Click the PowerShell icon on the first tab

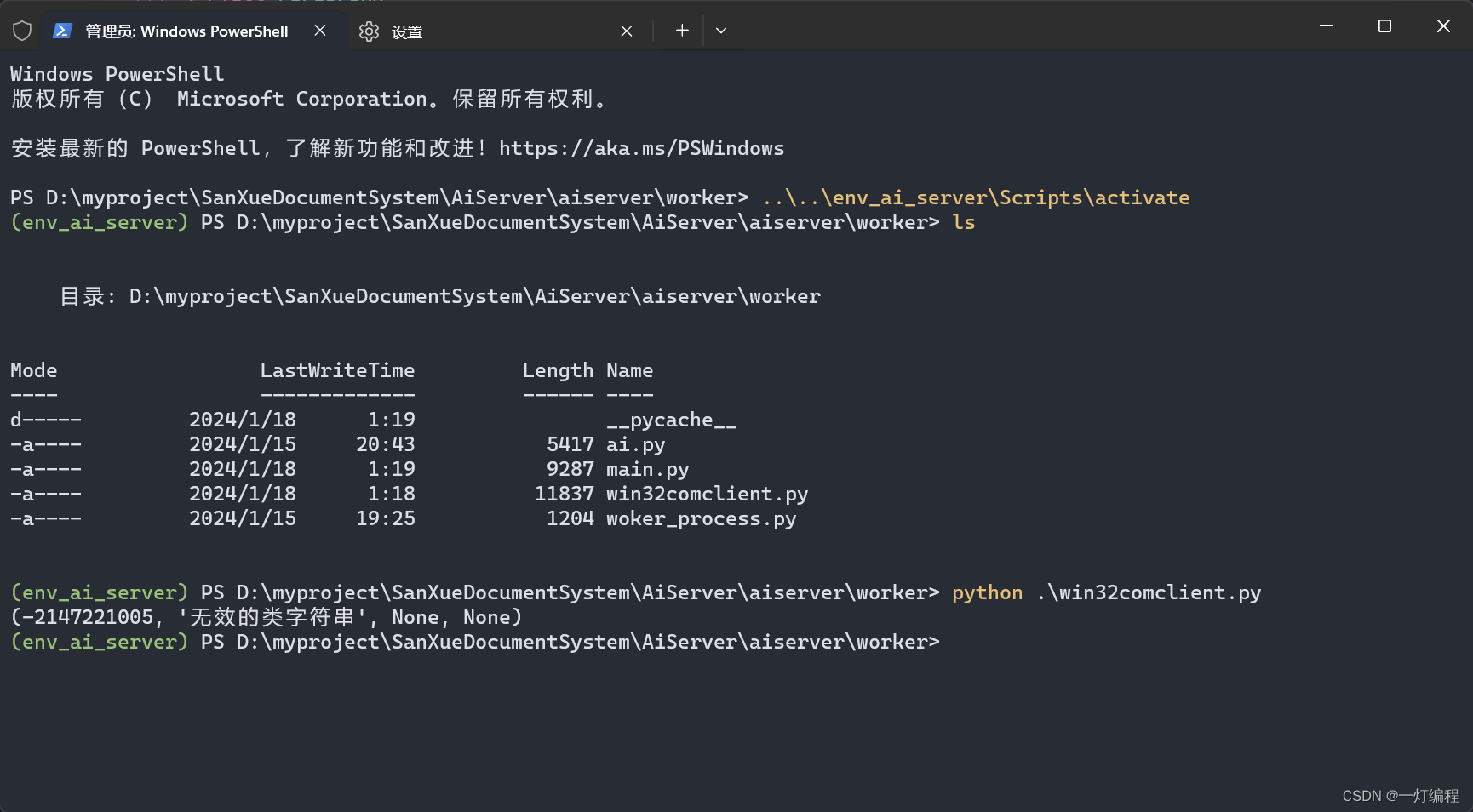62,31
